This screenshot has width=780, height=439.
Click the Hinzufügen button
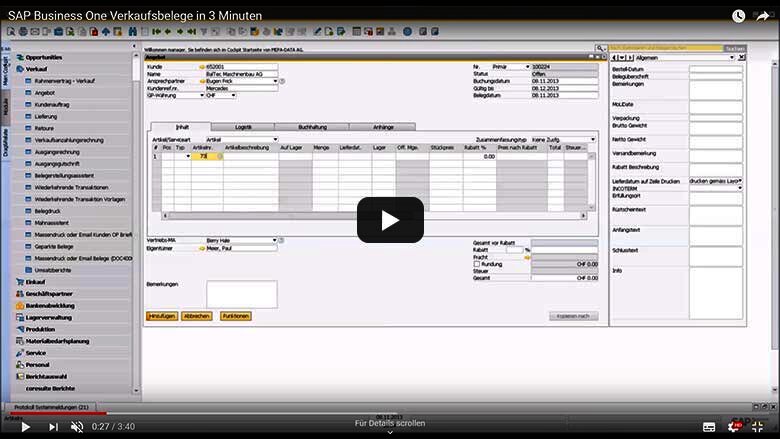coord(162,316)
